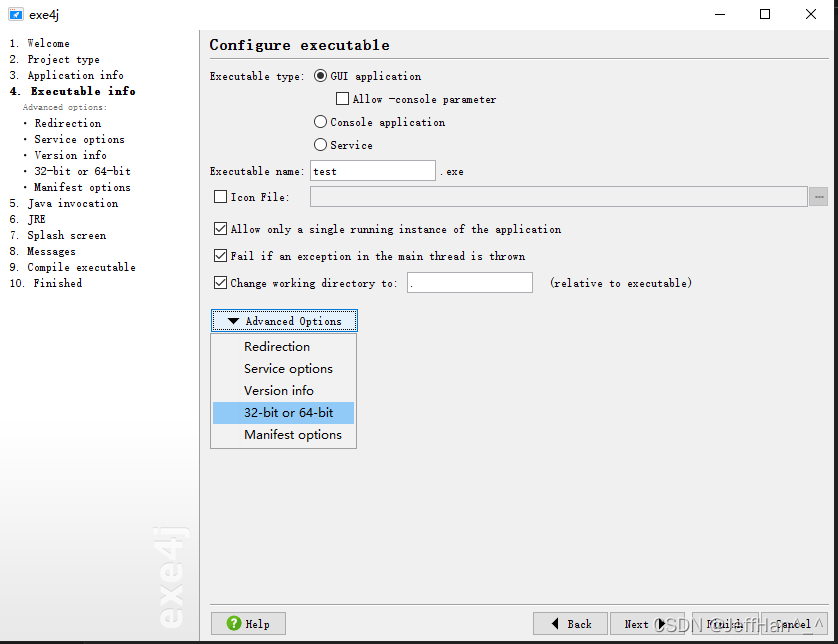Collapse the Advanced Options dropdown button
Image resolution: width=838 pixels, height=644 pixels.
pyautogui.click(x=284, y=321)
